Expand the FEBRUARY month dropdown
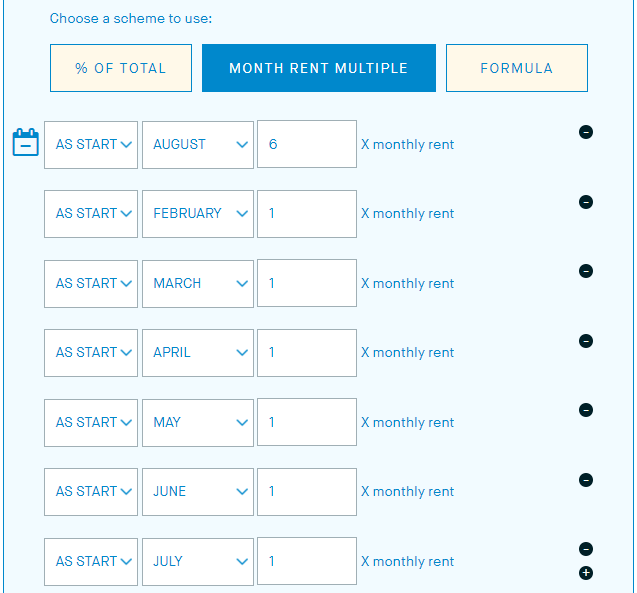Image resolution: width=637 pixels, height=593 pixels. click(198, 214)
